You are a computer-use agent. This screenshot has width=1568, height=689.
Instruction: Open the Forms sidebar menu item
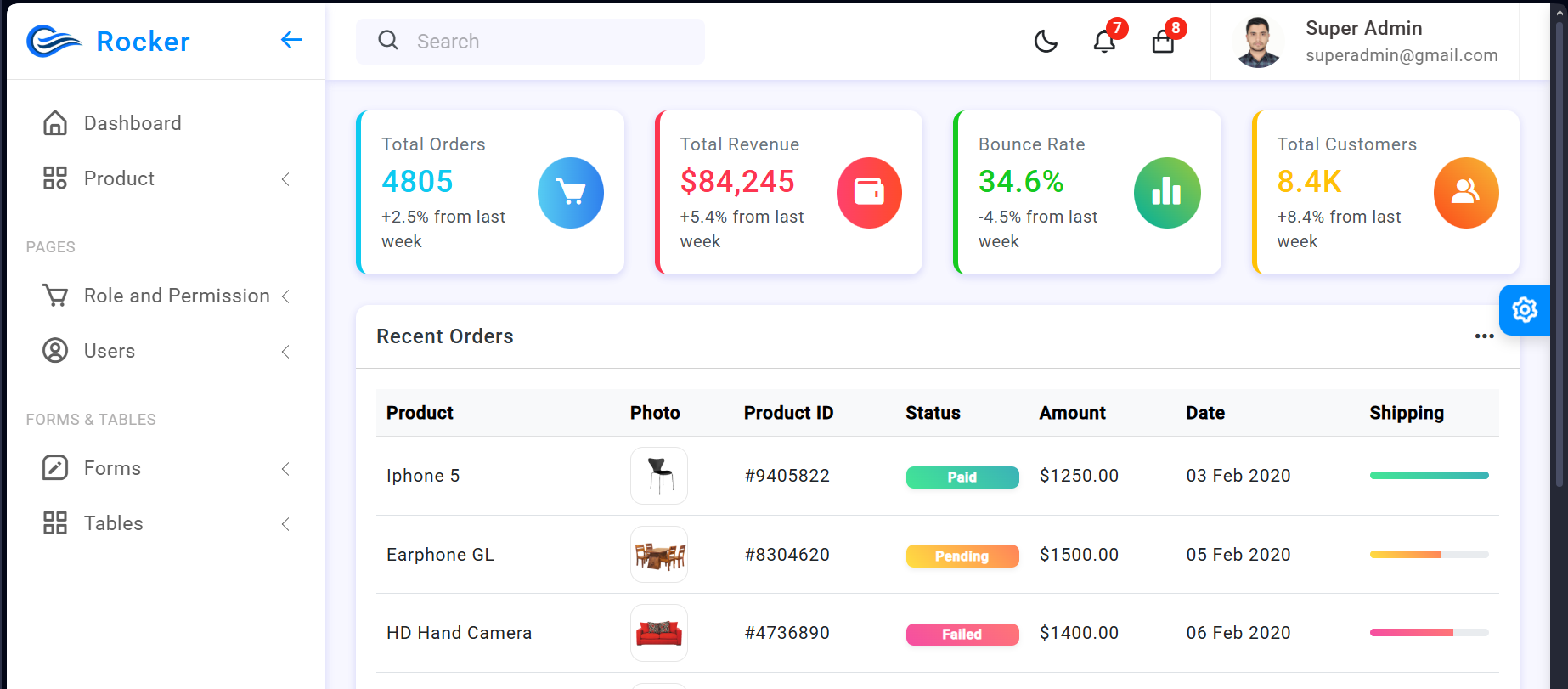tap(112, 468)
